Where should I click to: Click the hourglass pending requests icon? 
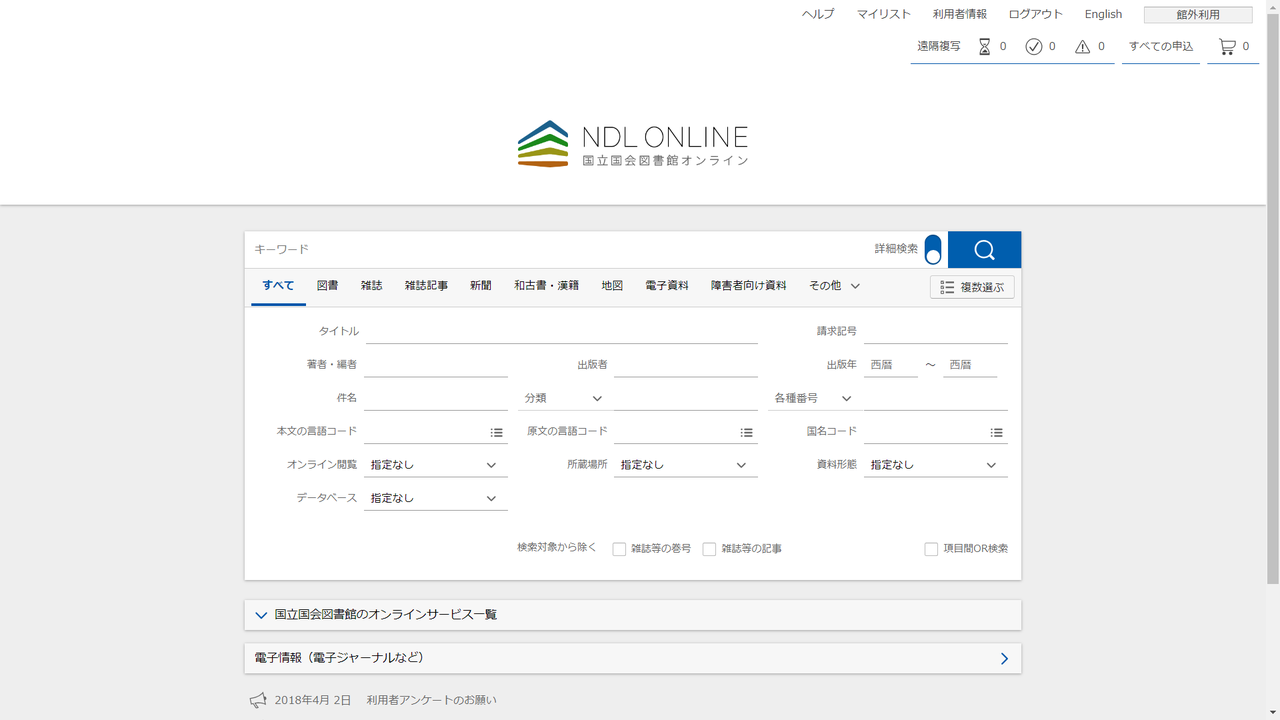click(984, 47)
